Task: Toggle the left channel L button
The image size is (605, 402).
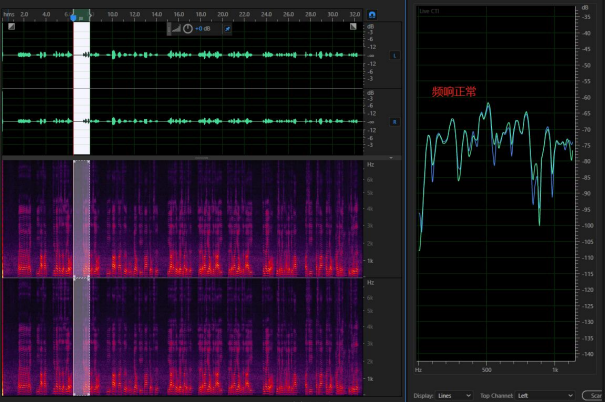Action: pyautogui.click(x=394, y=56)
